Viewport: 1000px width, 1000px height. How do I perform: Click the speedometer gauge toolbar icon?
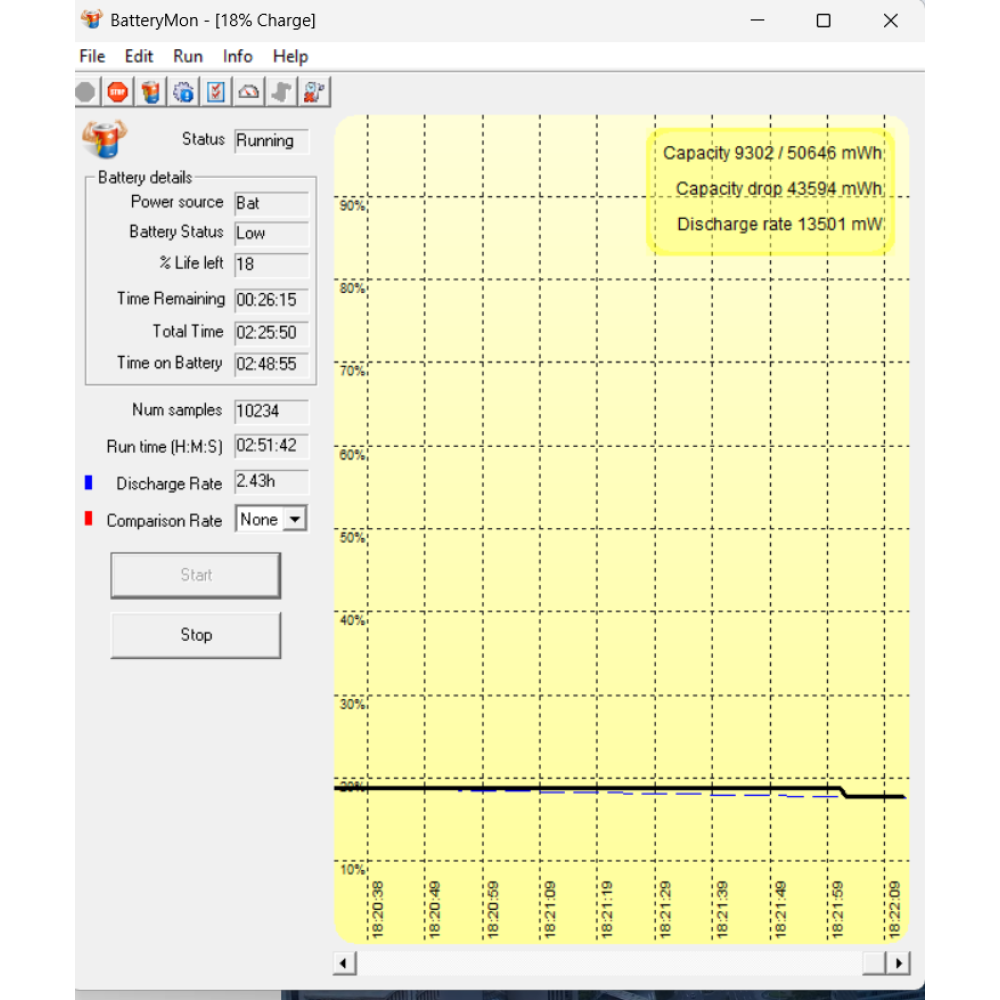coord(248,93)
